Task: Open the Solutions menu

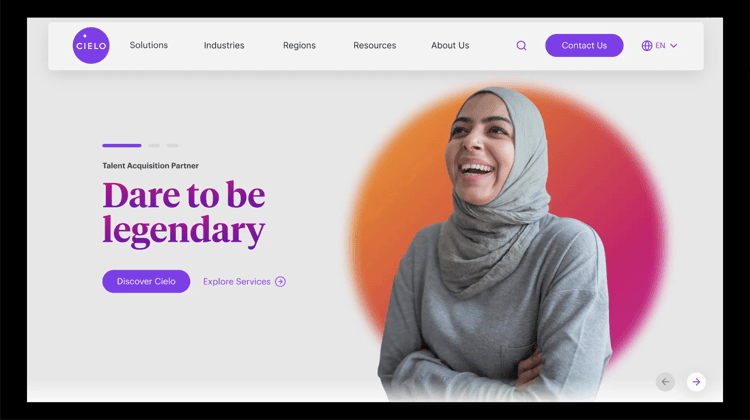Action: coord(149,45)
